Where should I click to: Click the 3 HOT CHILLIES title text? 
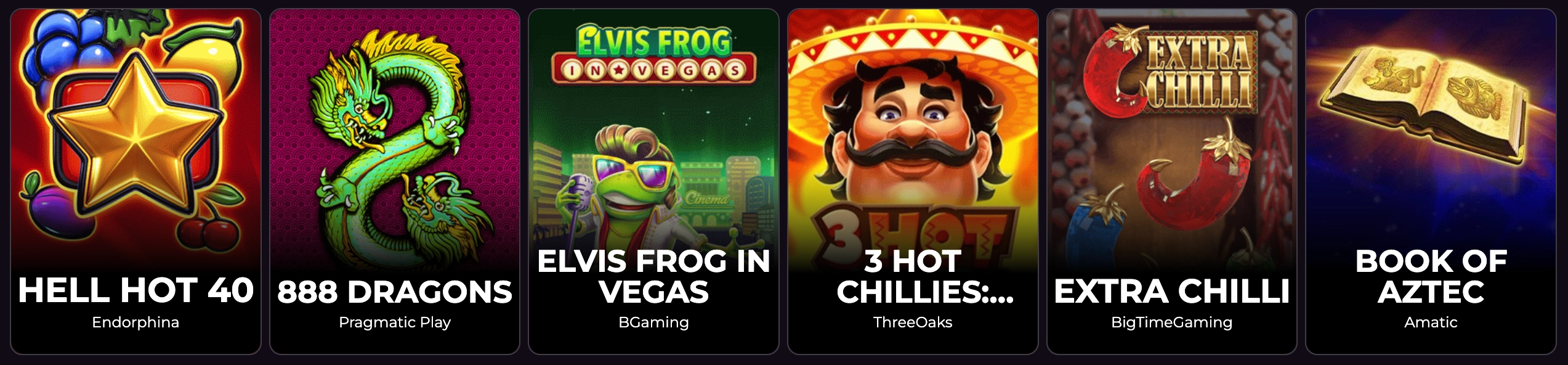point(913,276)
